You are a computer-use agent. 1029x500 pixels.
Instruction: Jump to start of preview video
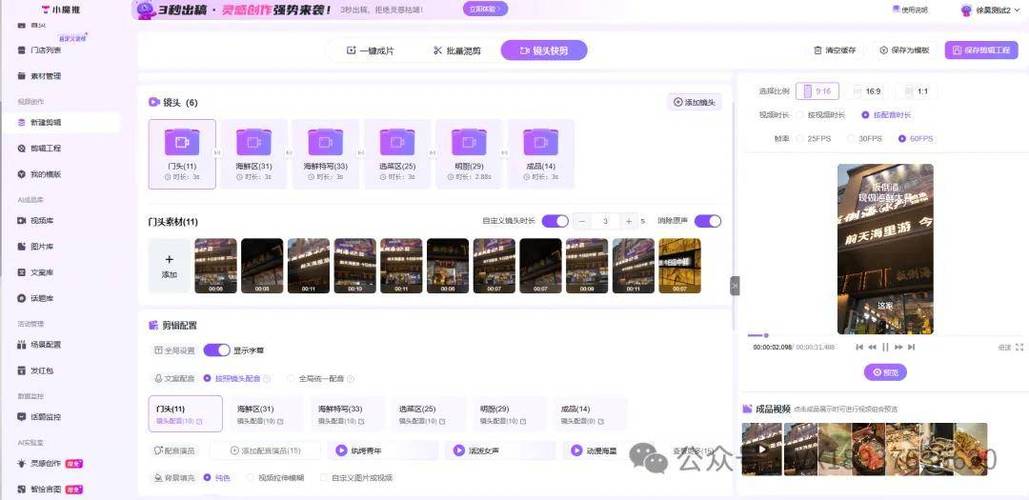(859, 347)
